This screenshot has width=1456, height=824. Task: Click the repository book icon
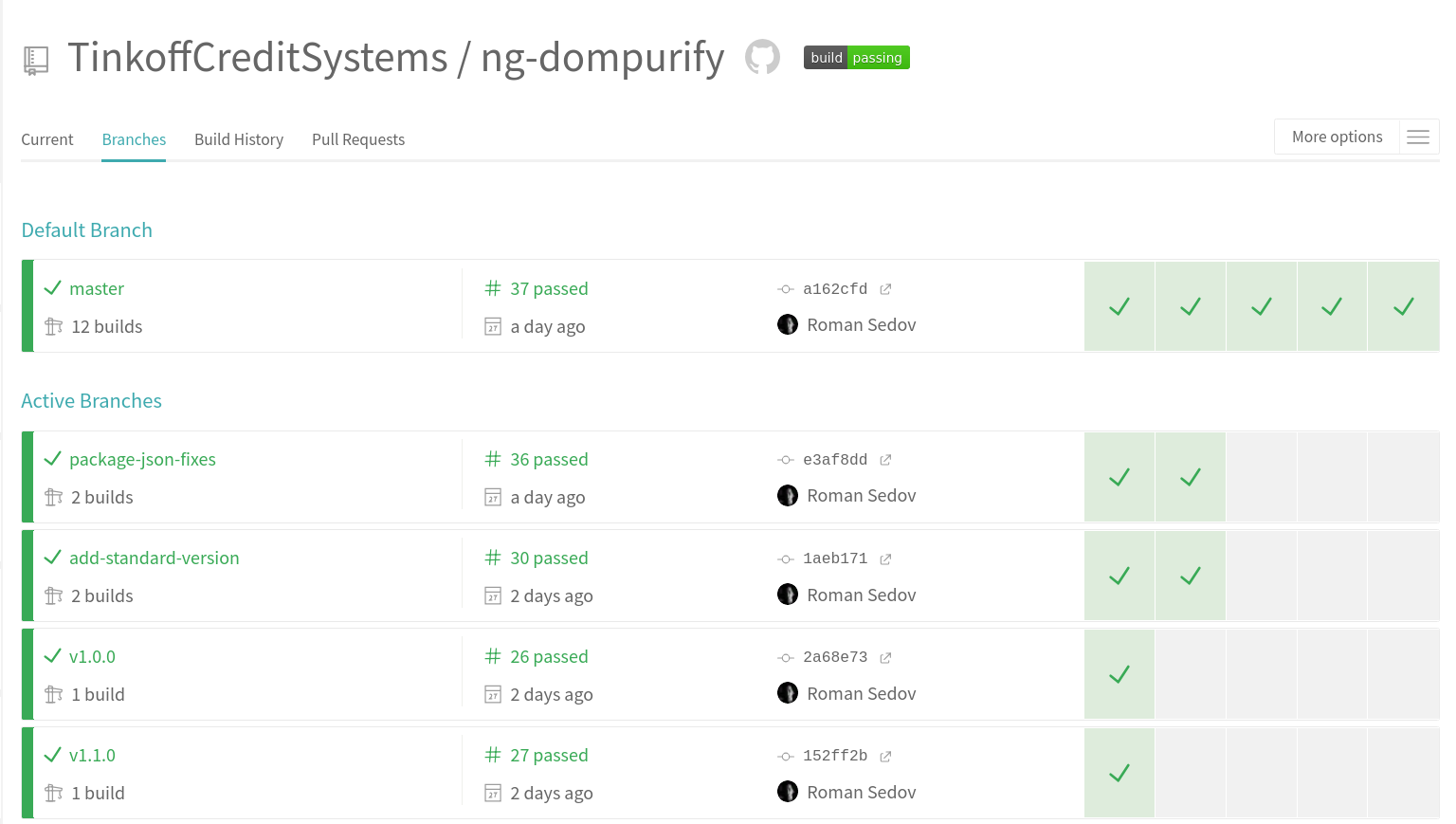point(36,61)
